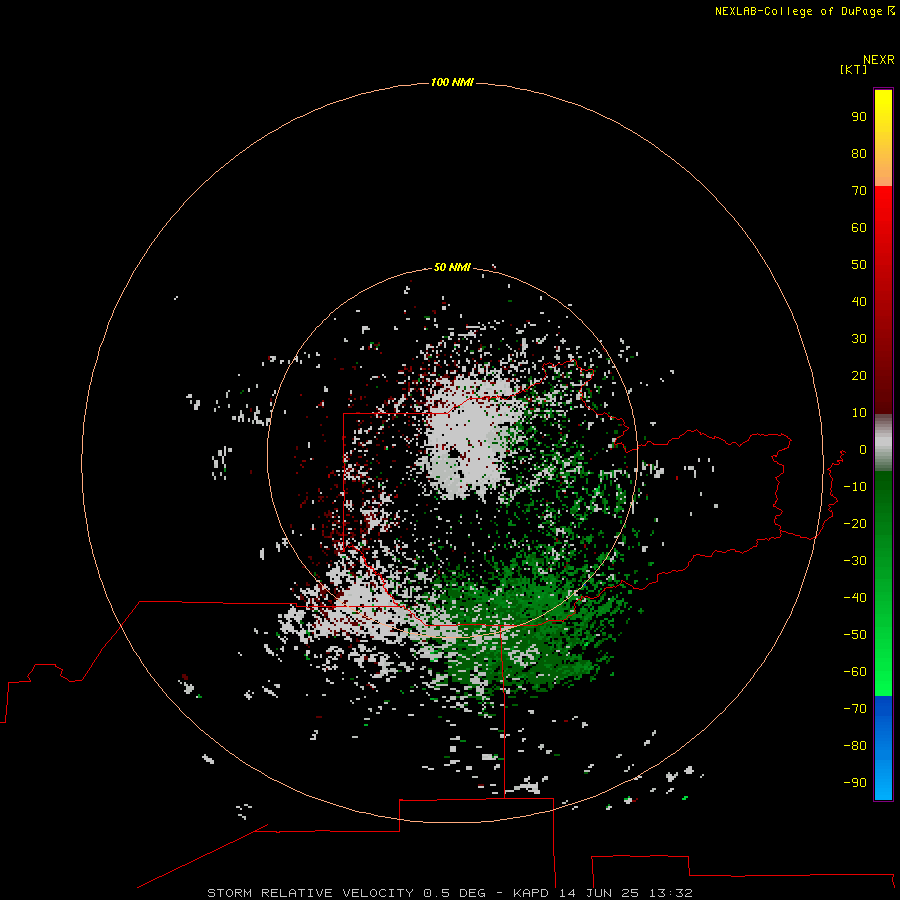Click the [KT] units label
The height and width of the screenshot is (900, 900).
coord(854,70)
